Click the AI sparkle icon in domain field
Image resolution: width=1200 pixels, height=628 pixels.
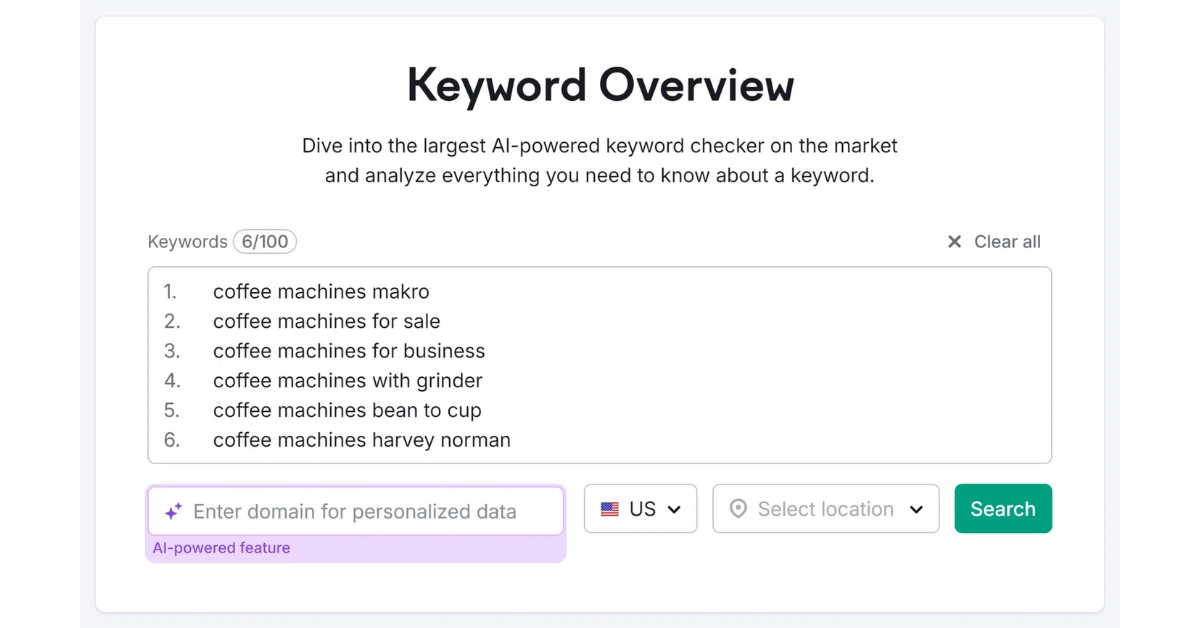click(173, 511)
